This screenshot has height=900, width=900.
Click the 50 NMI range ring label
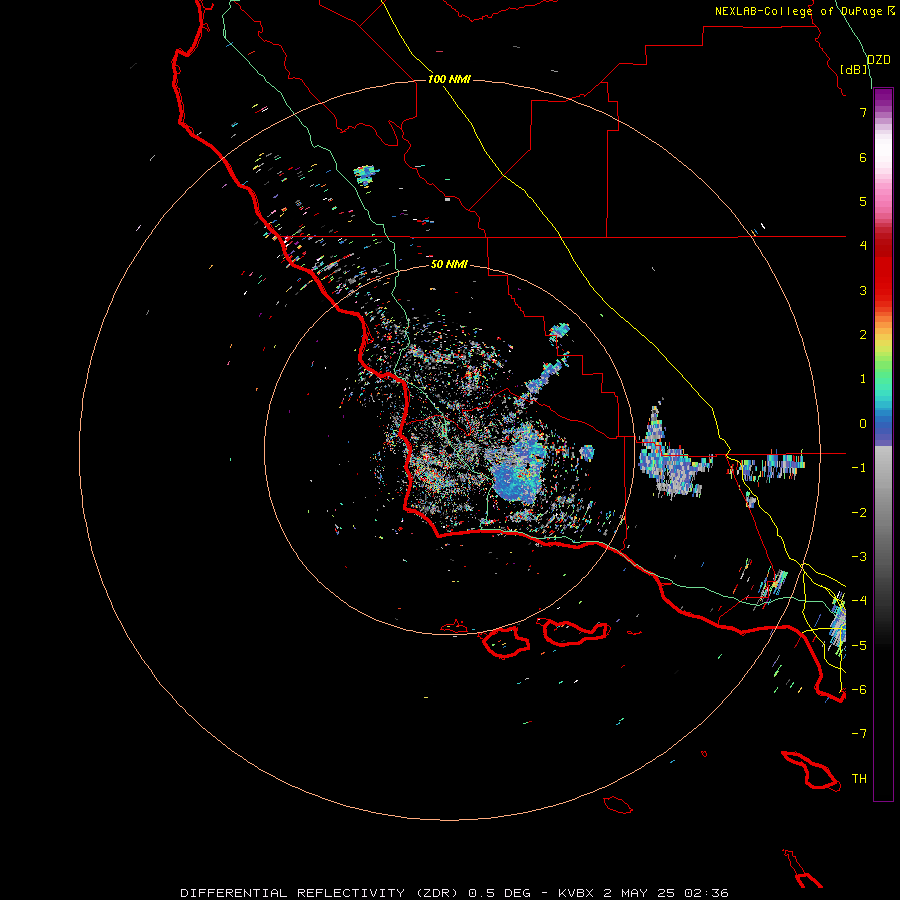click(x=449, y=264)
